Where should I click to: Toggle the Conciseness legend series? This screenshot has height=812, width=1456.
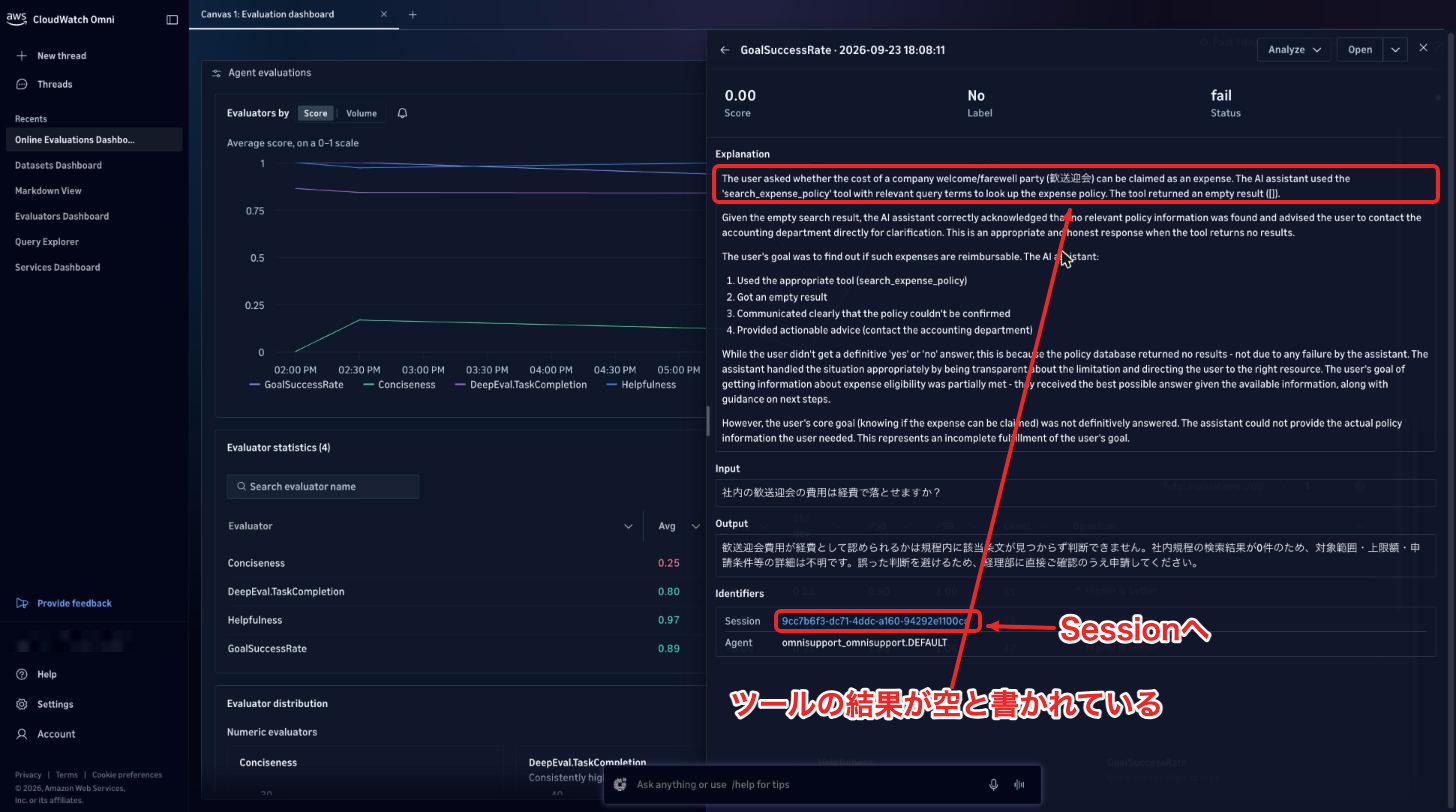400,384
